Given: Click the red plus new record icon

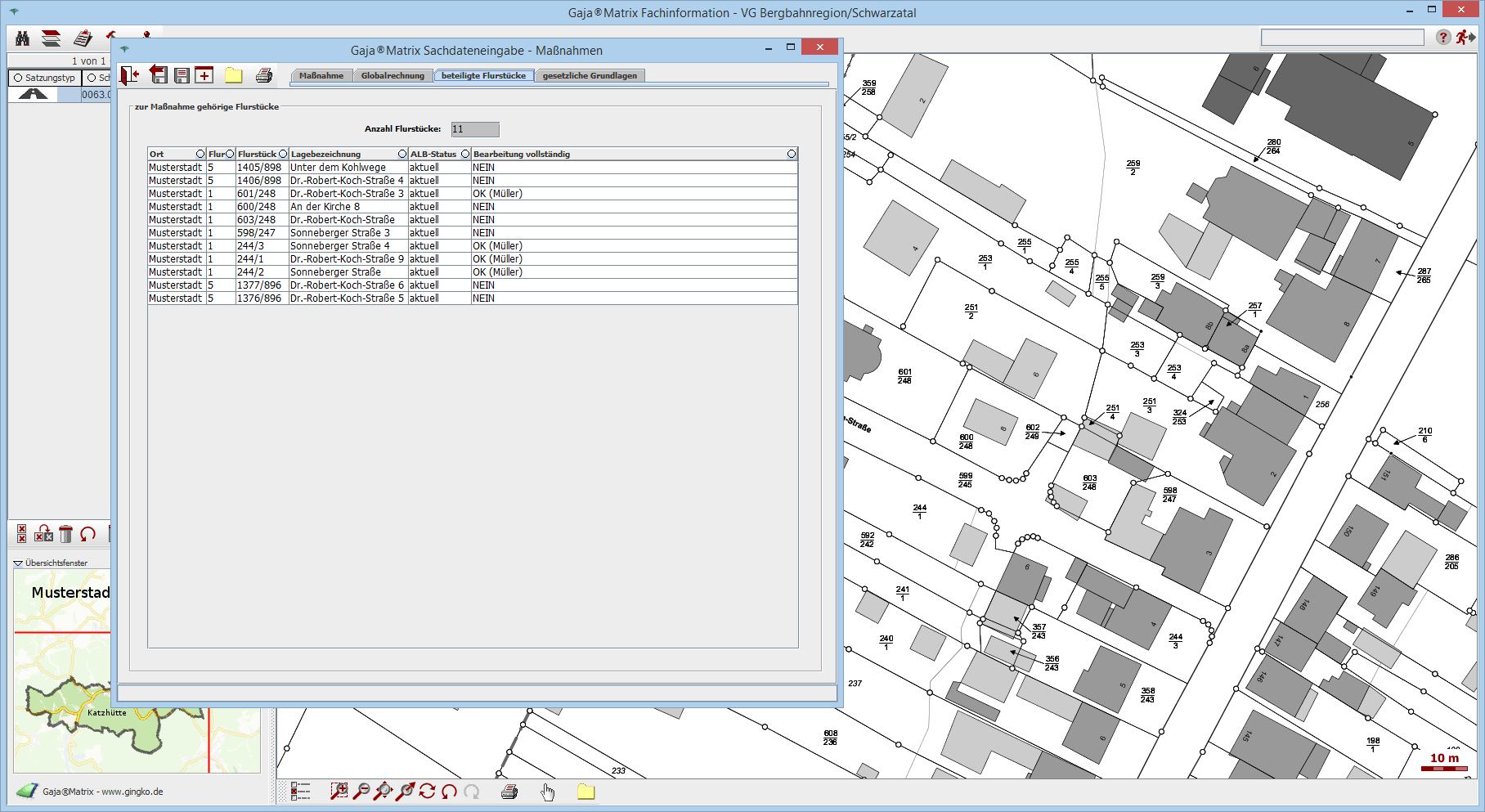Looking at the screenshot, I should (x=204, y=75).
